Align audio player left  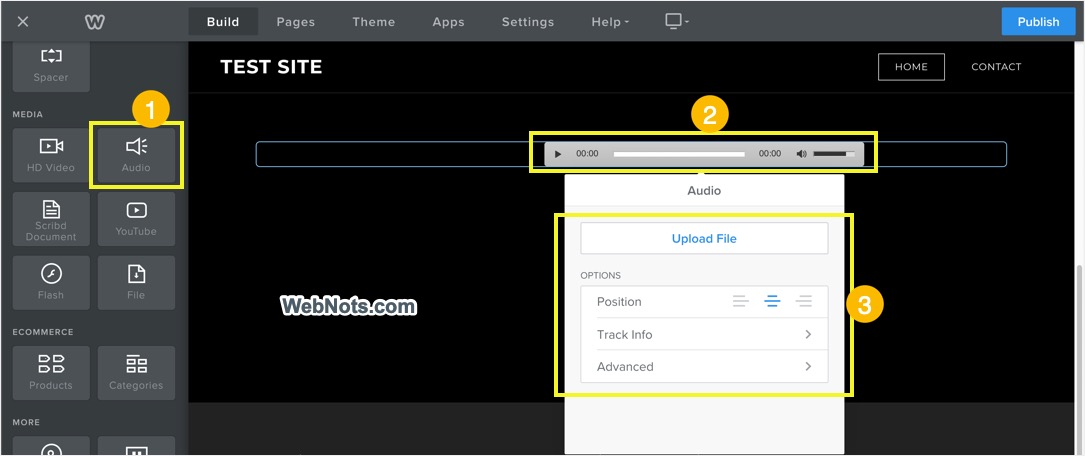coord(740,302)
